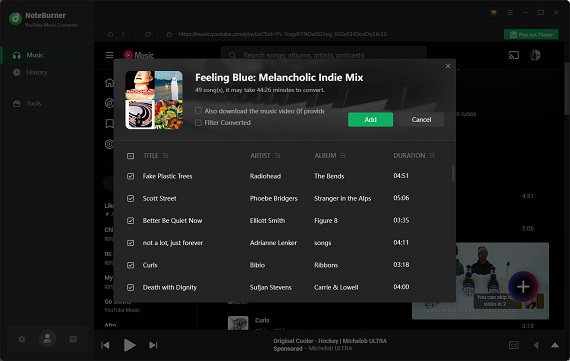The image size is (570, 361).
Task: Click Elliott Smith artist name
Action: click(267, 221)
